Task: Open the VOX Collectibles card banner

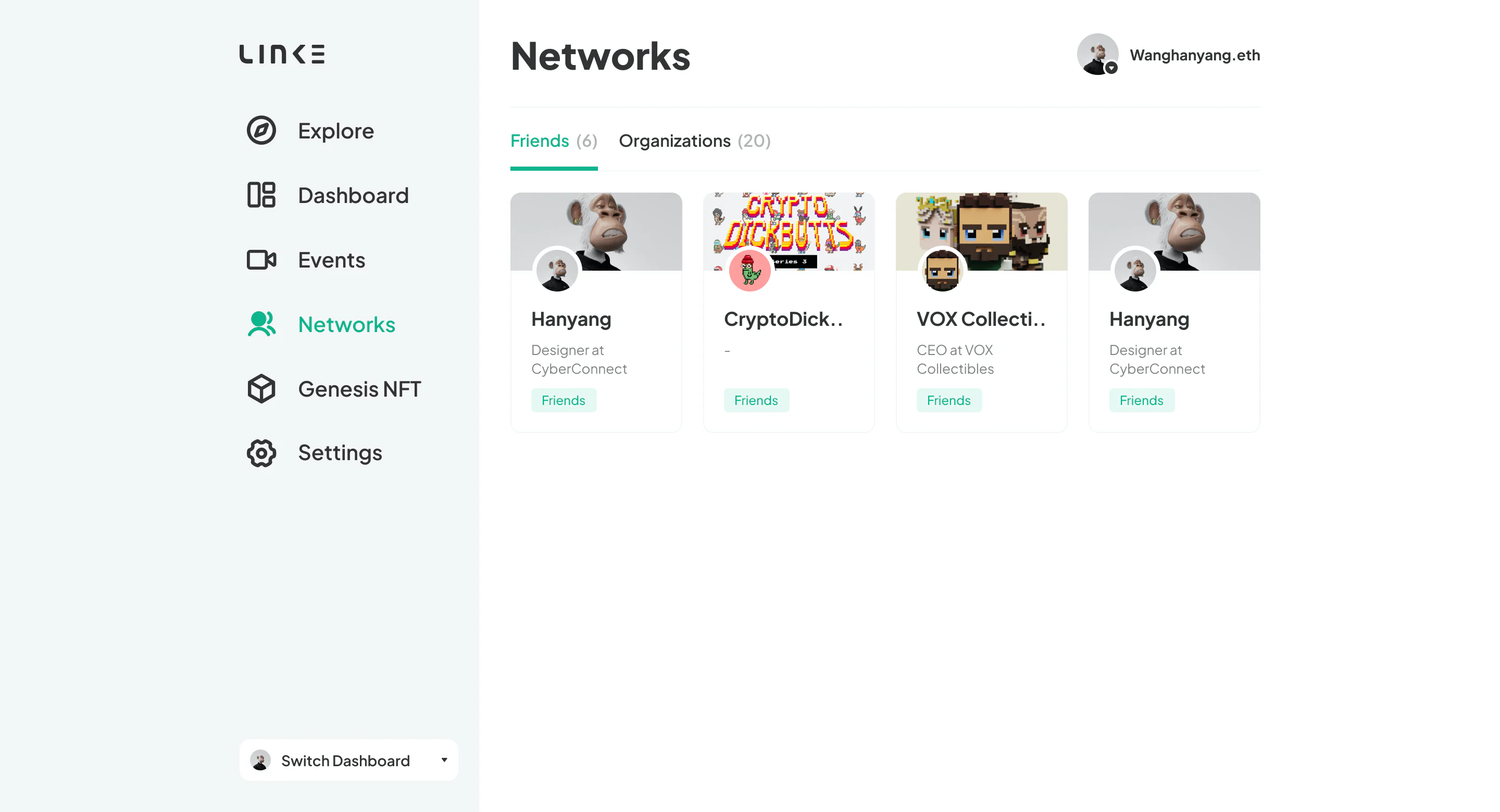Action: point(981,232)
